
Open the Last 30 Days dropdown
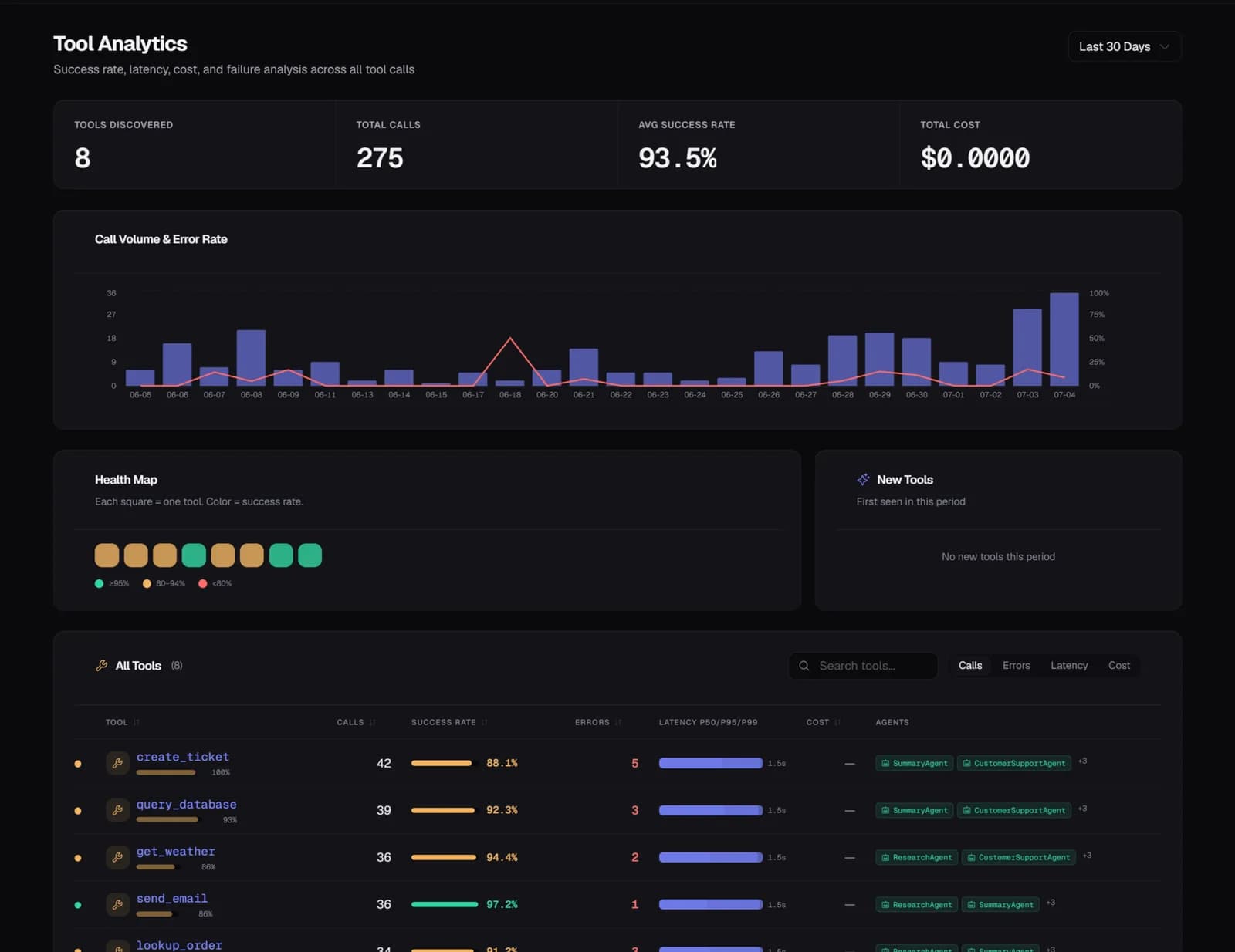point(1125,46)
